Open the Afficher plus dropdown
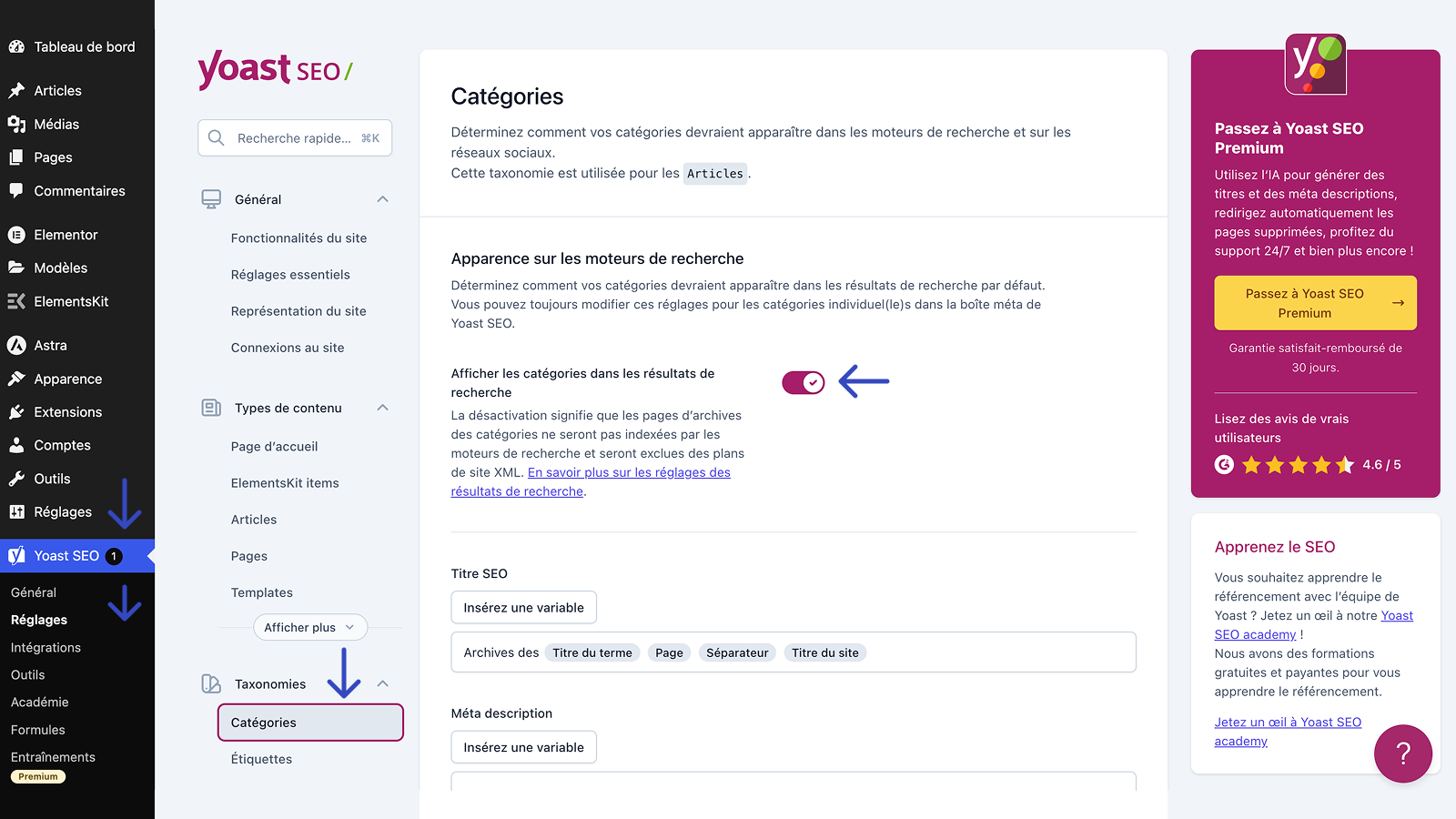The height and width of the screenshot is (819, 1456). pyautogui.click(x=309, y=627)
